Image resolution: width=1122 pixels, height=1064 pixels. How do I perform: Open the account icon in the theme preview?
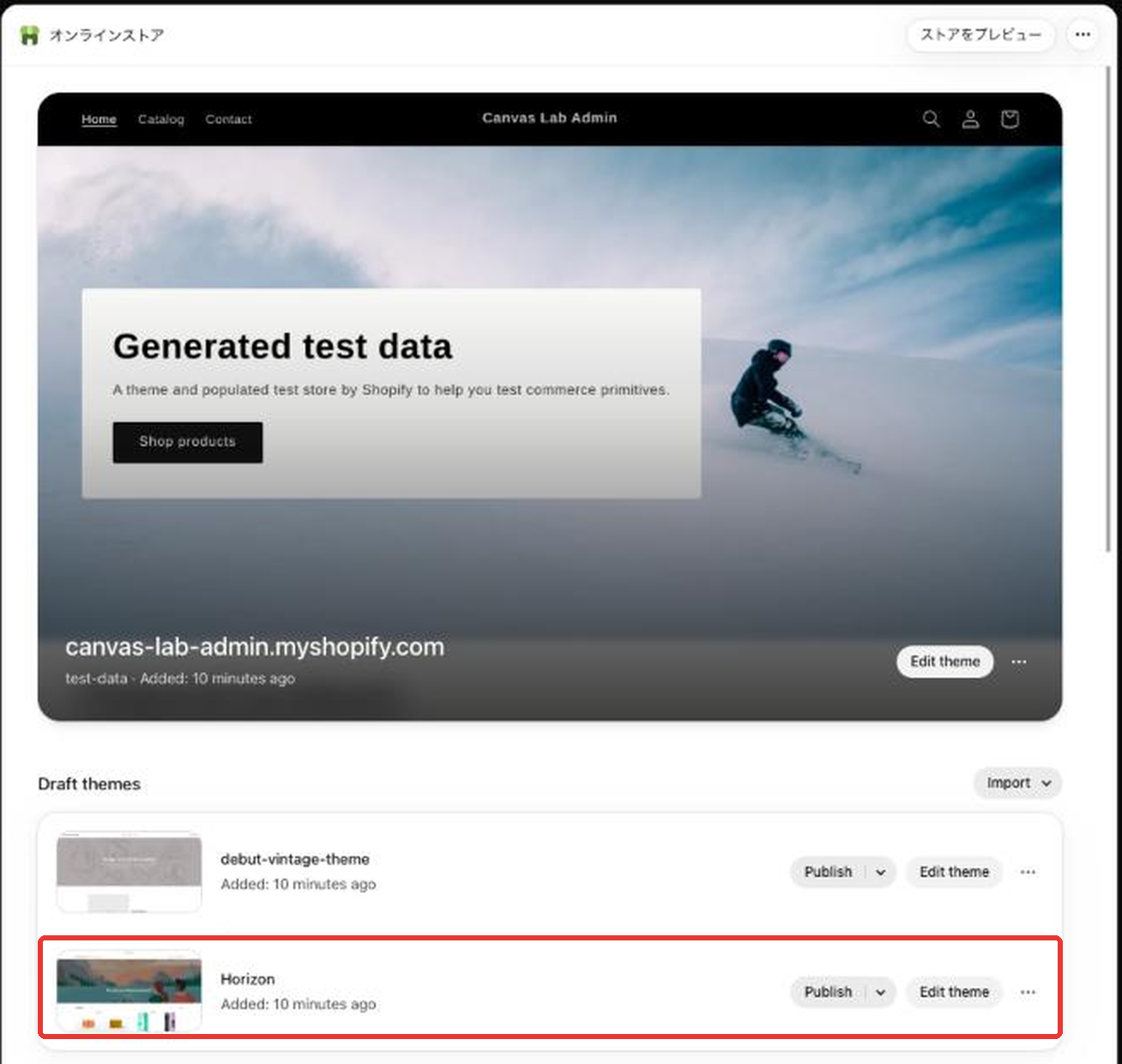click(970, 119)
